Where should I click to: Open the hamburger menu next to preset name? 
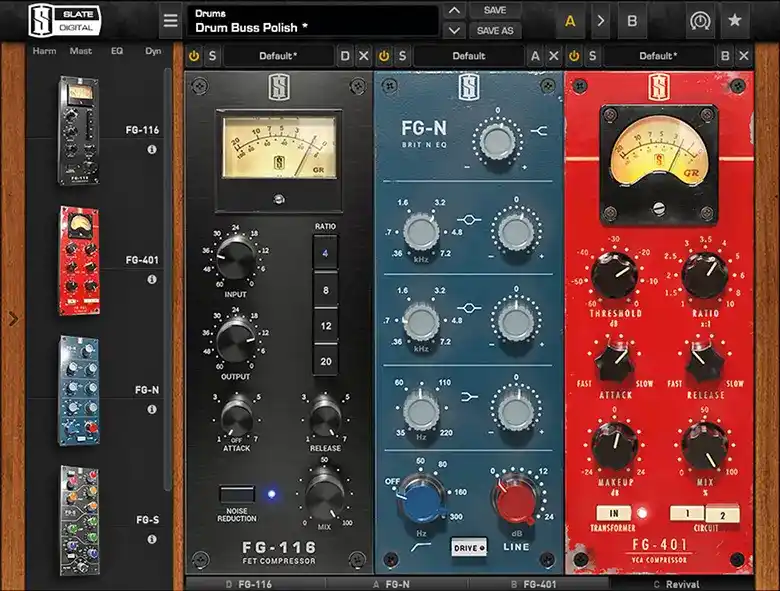click(x=170, y=21)
